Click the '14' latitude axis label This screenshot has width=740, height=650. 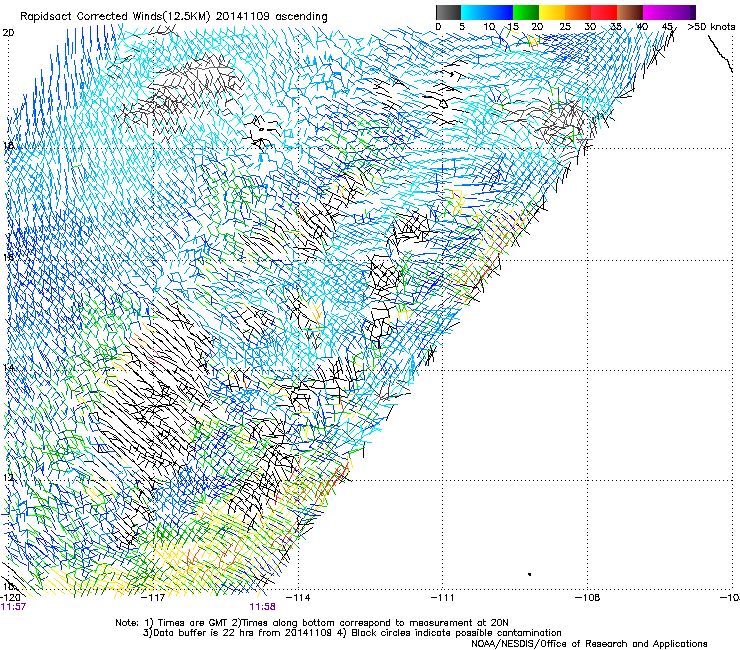[8, 367]
